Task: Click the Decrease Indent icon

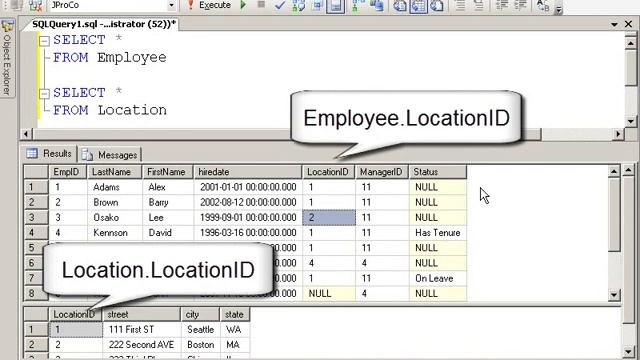Action: click(x=502, y=6)
